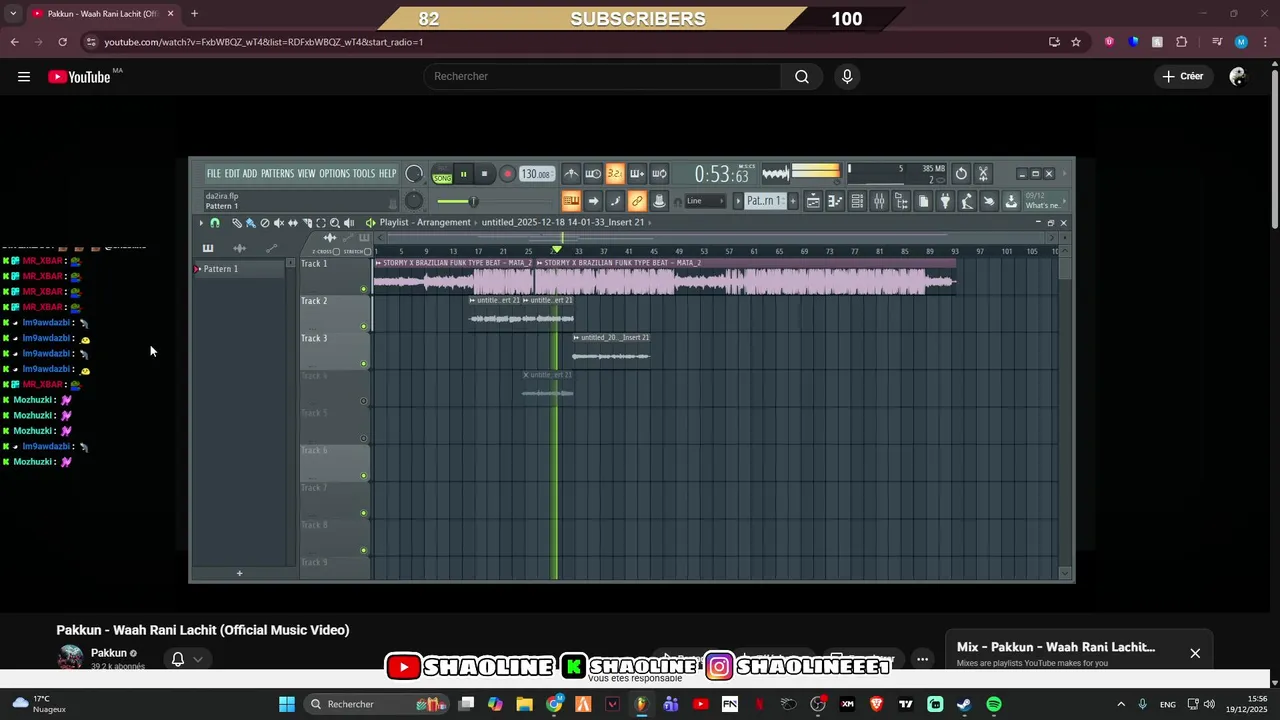Click the one-click audio recording scissors icon
This screenshot has width=1280, height=720.
[x=983, y=174]
